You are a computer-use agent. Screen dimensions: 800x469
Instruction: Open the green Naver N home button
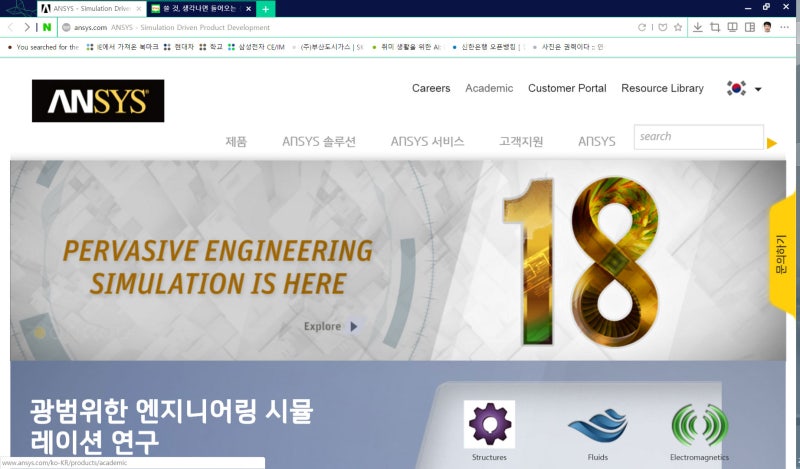point(47,28)
